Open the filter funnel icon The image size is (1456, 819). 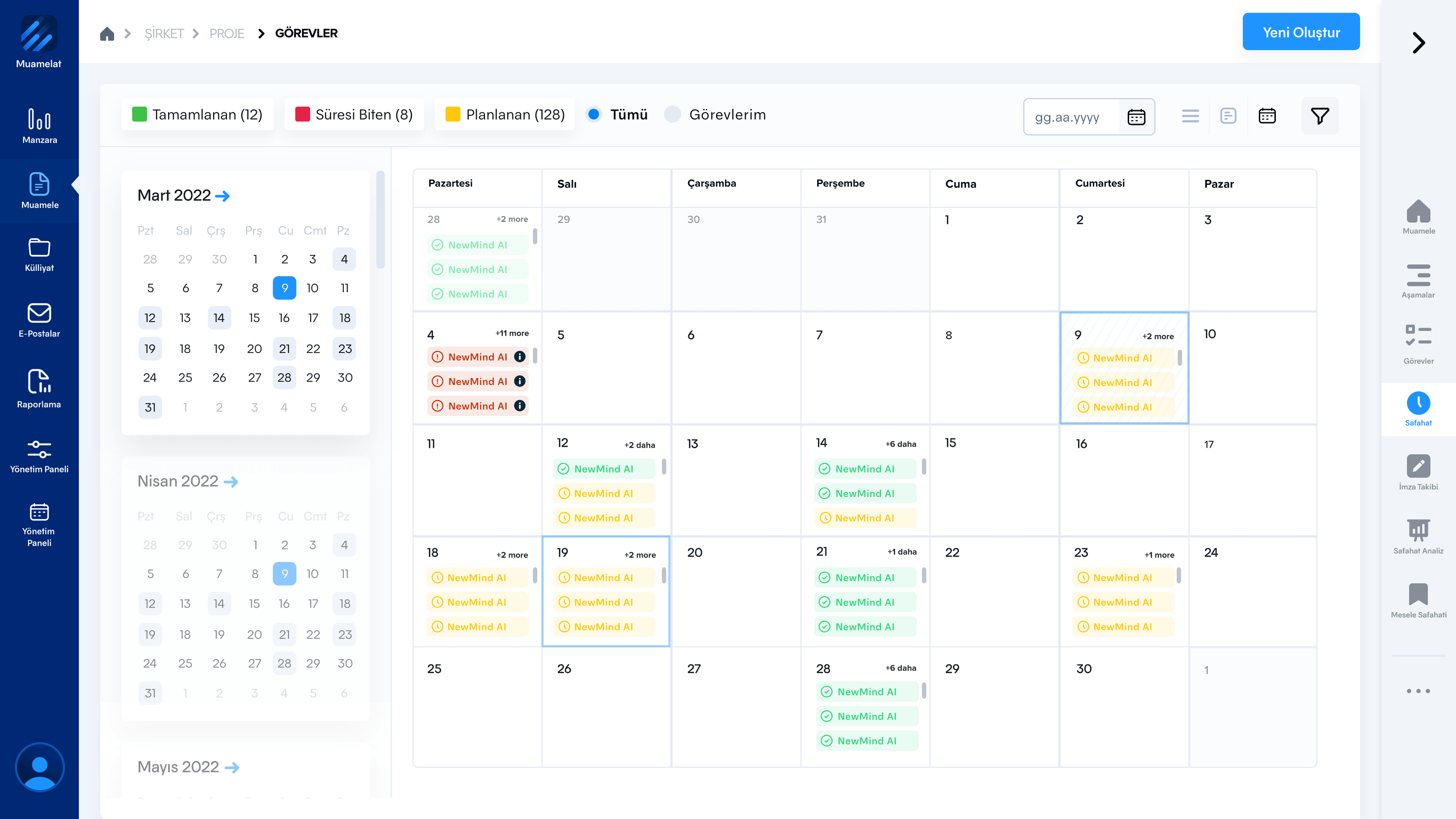(x=1319, y=116)
